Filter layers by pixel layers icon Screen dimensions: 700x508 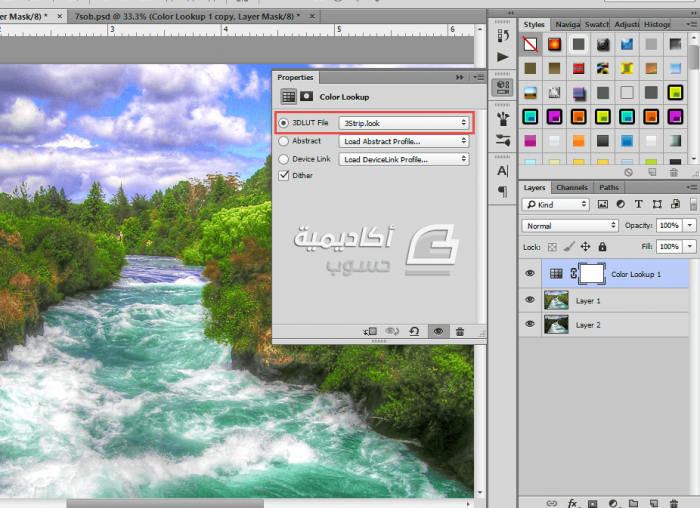coord(603,204)
